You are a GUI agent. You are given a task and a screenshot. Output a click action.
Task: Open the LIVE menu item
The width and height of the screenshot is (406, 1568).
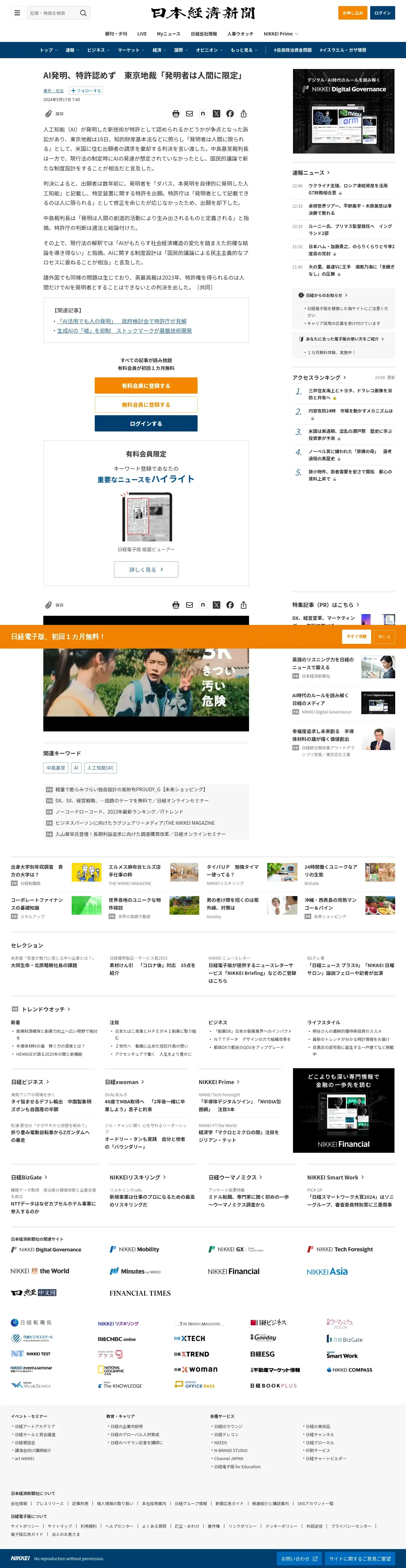142,34
